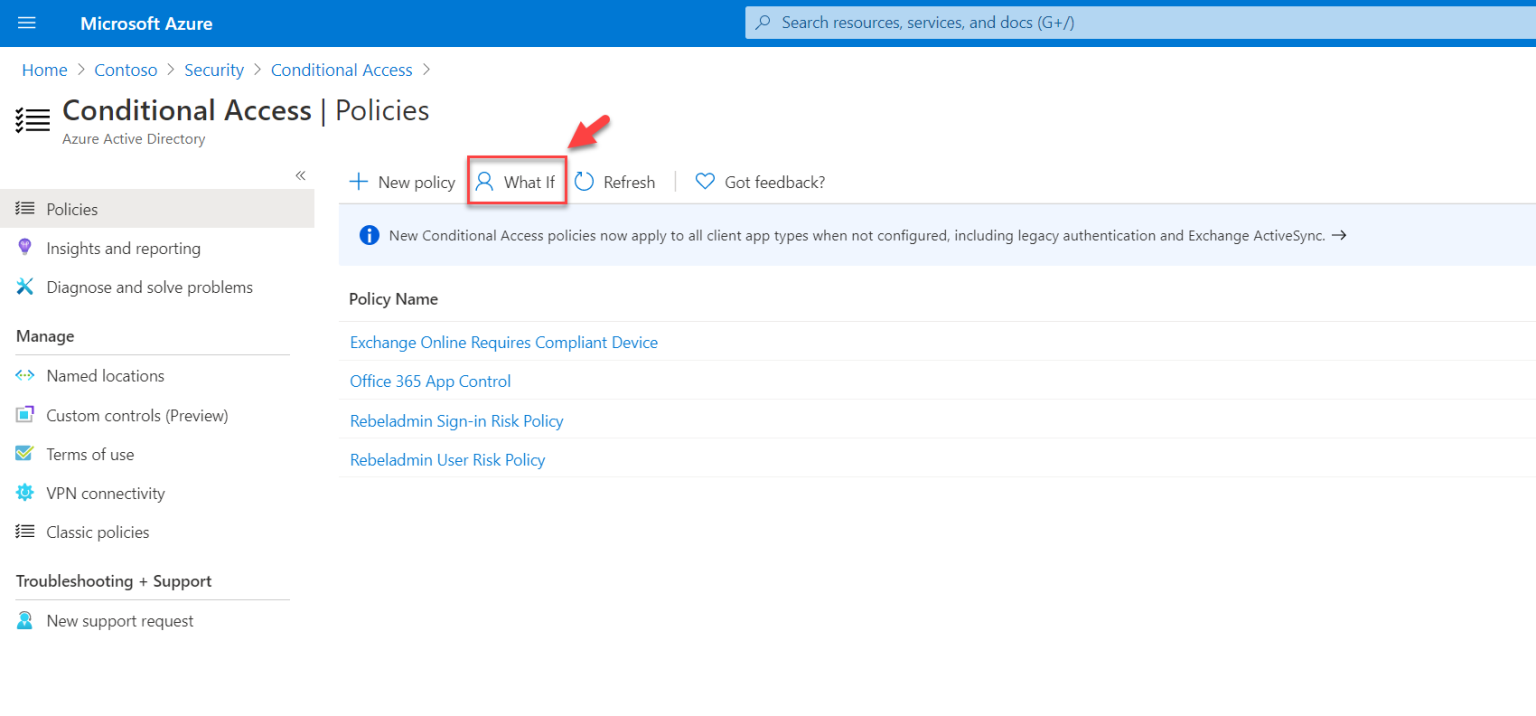
Task: Open Diagnose and solve problems
Action: pos(149,287)
